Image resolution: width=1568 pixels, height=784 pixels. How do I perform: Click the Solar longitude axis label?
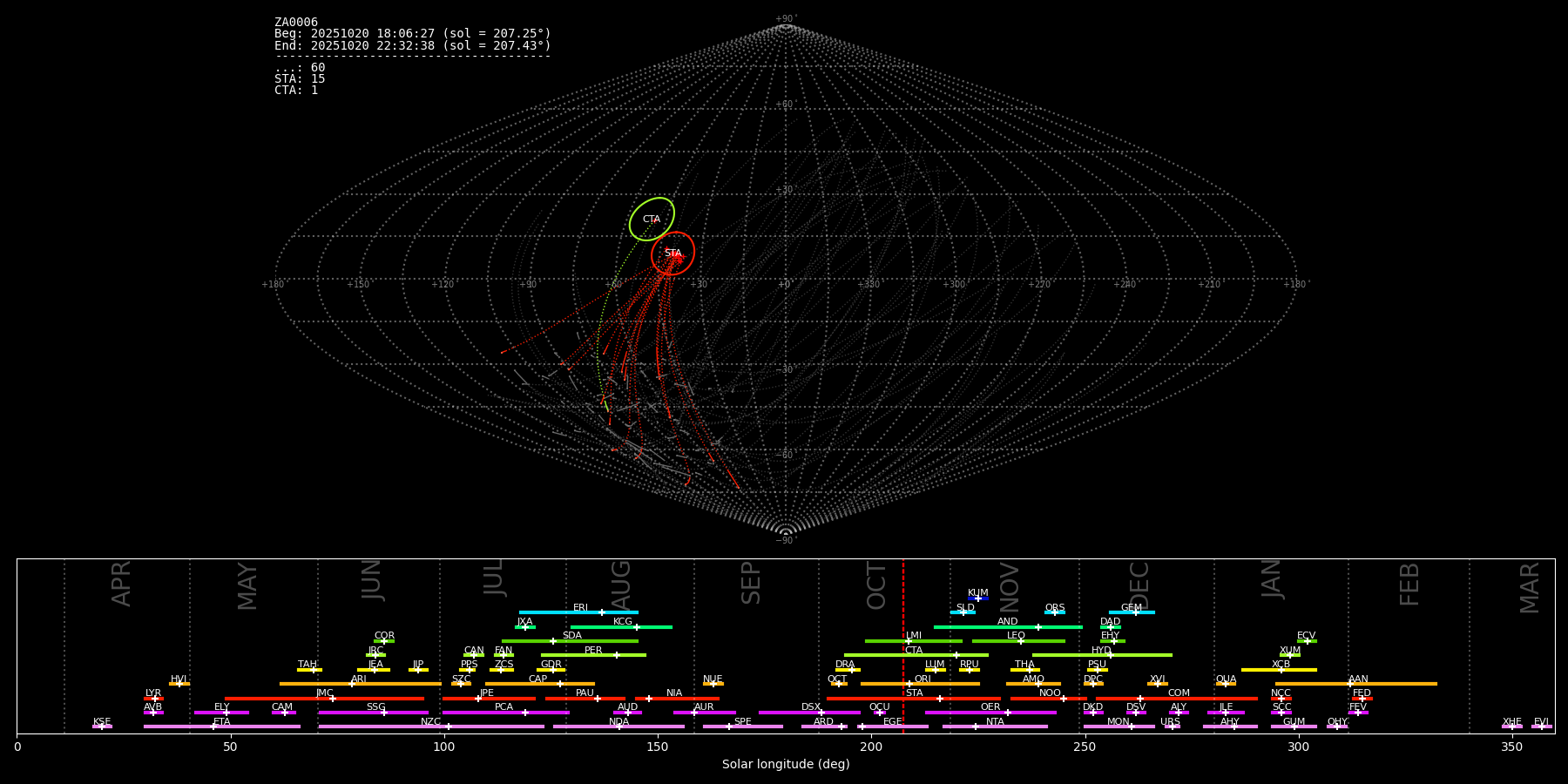(786, 765)
